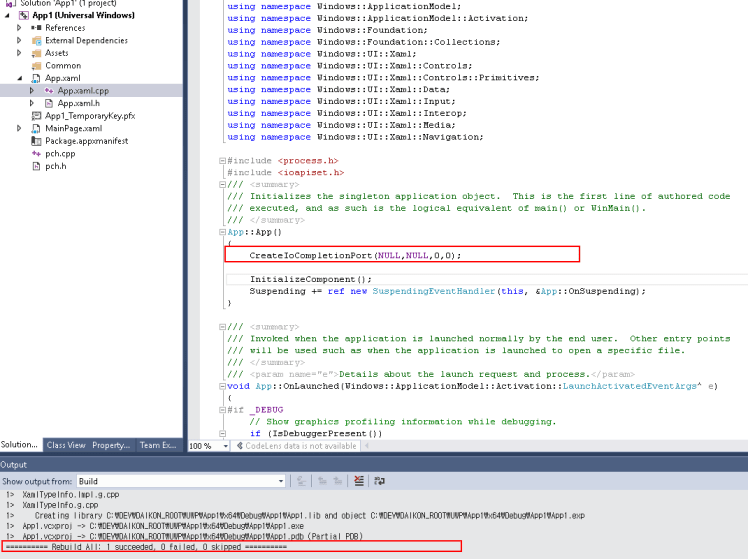Image resolution: width=748 pixels, height=559 pixels.
Task: Switch to the Class View tab
Action: click(66, 445)
